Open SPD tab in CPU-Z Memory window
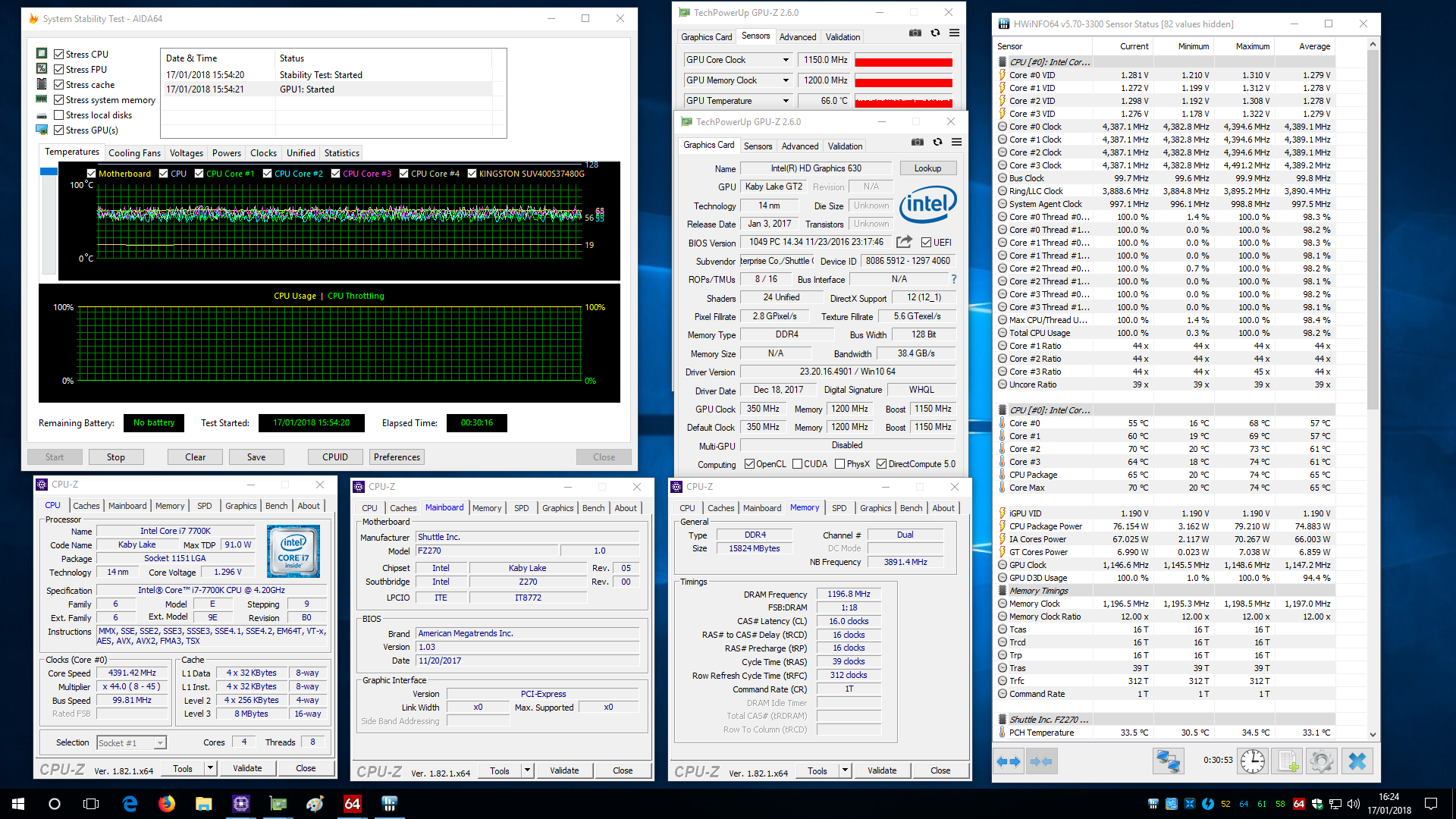This screenshot has height=819, width=1456. (x=839, y=508)
